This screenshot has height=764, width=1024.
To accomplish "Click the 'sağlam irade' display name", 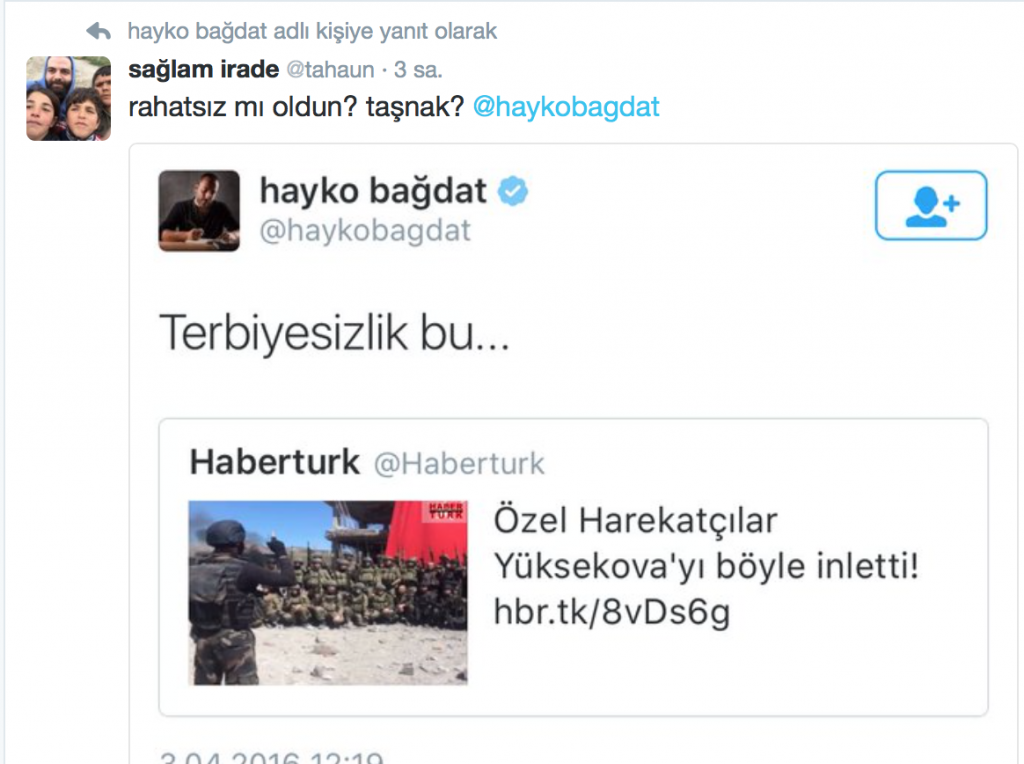I will click(x=204, y=69).
